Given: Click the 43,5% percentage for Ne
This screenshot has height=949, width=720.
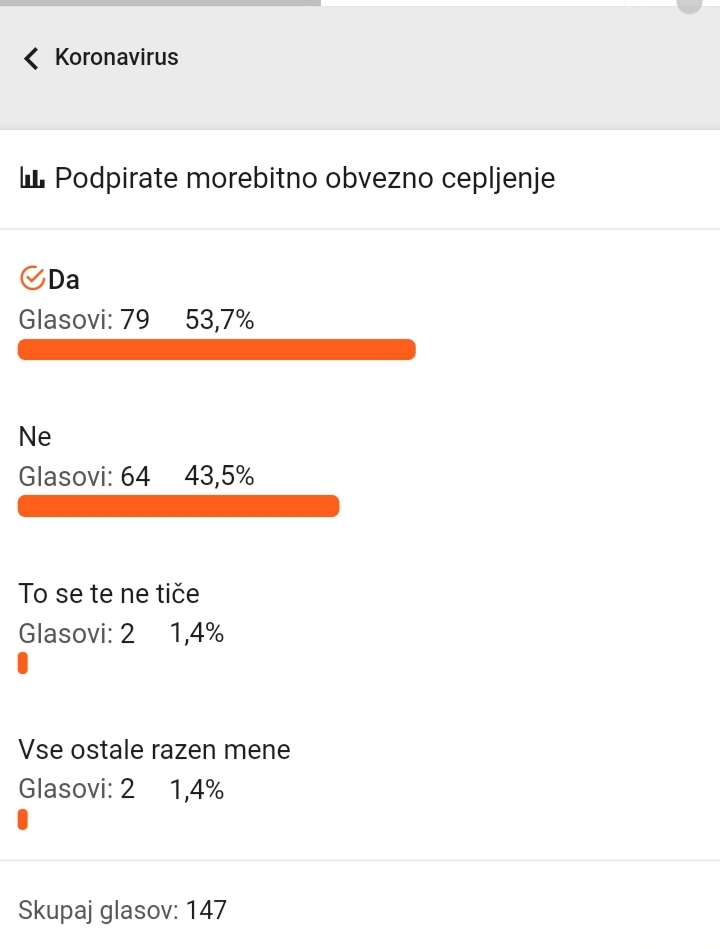Looking at the screenshot, I should point(219,476).
